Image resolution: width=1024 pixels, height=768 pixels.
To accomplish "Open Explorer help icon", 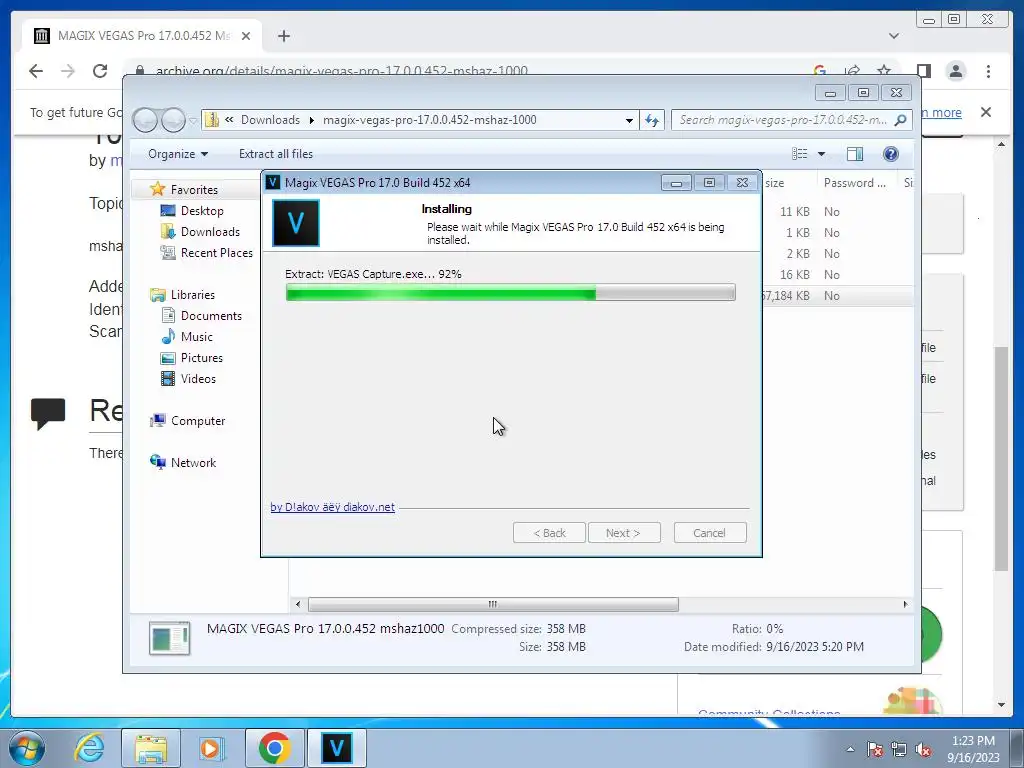I will tap(891, 154).
